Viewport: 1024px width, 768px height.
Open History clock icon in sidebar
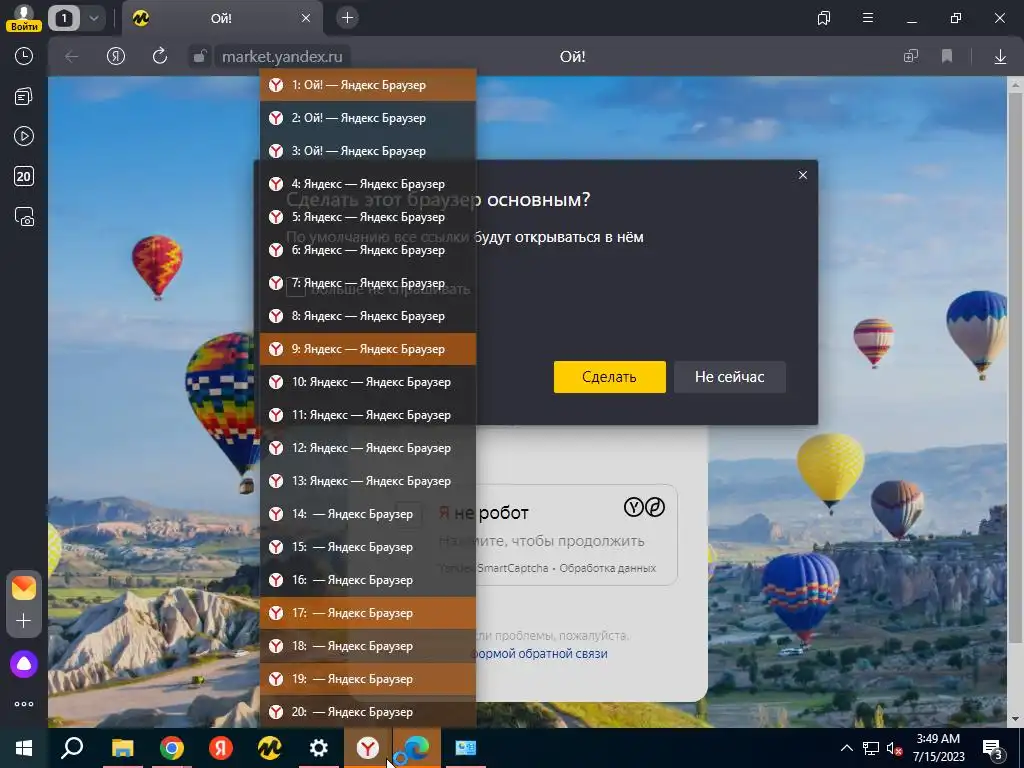pos(24,56)
